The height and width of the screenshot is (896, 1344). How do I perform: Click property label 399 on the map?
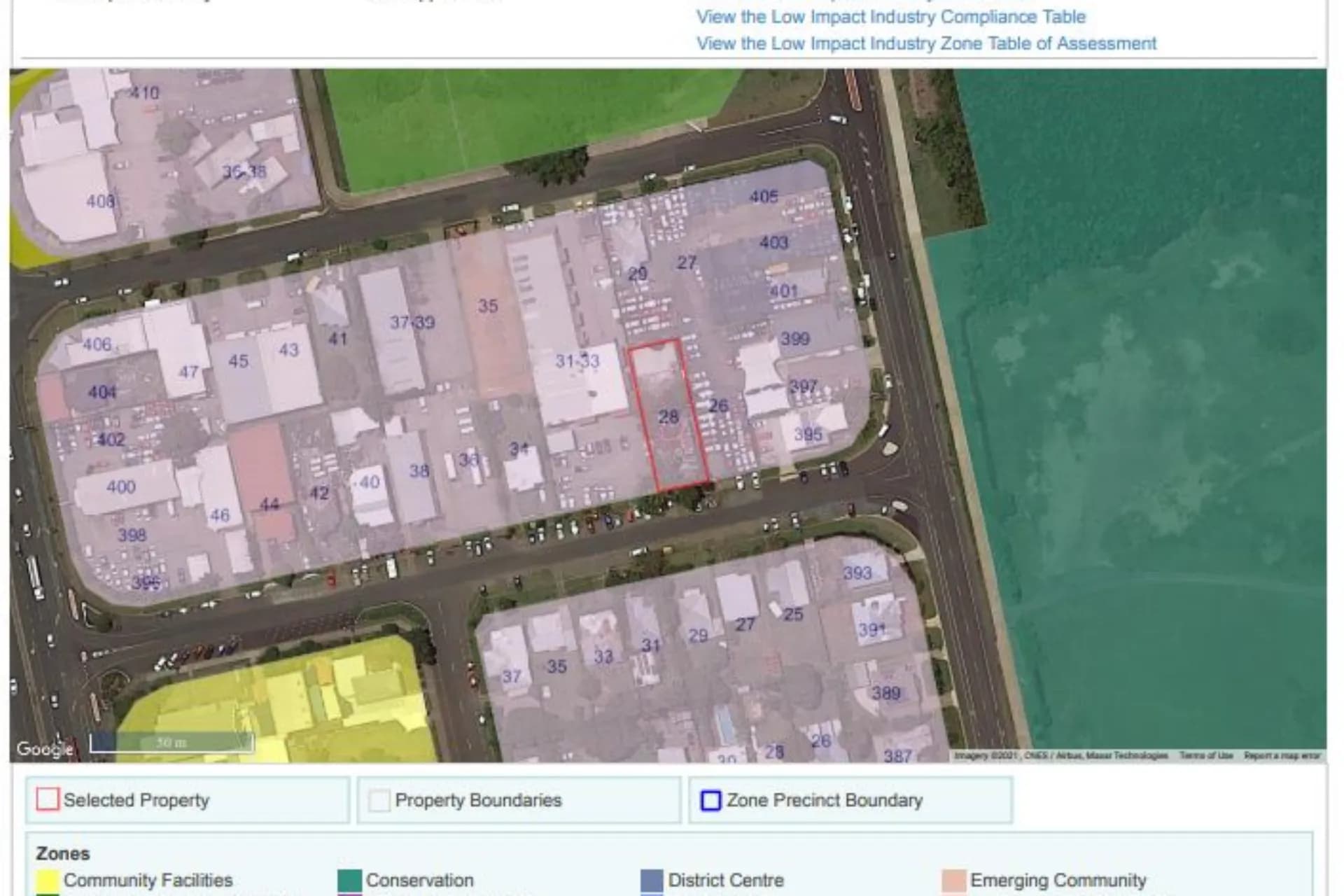(x=795, y=339)
